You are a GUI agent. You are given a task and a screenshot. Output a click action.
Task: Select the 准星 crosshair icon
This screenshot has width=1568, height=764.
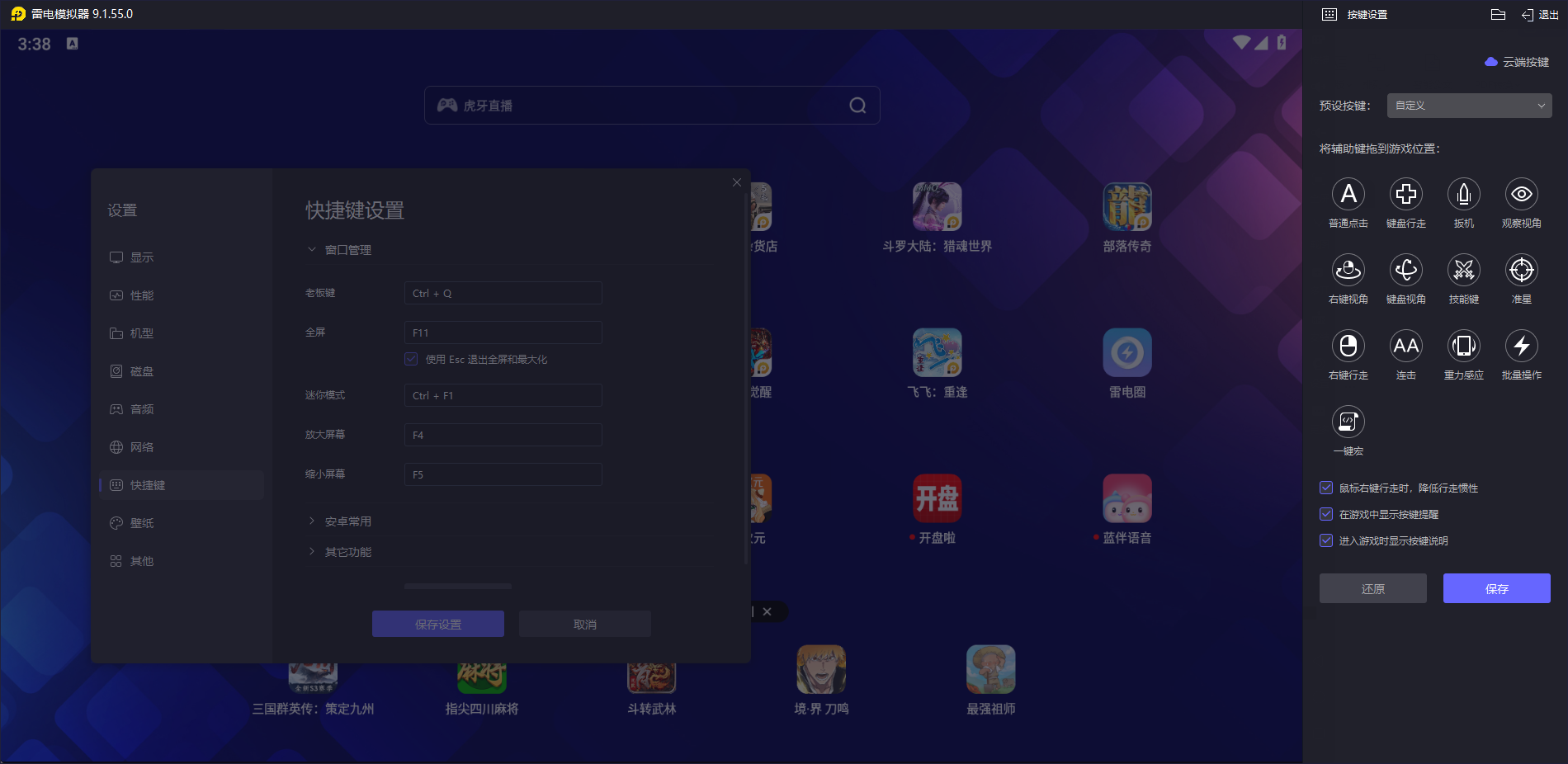pyautogui.click(x=1522, y=270)
